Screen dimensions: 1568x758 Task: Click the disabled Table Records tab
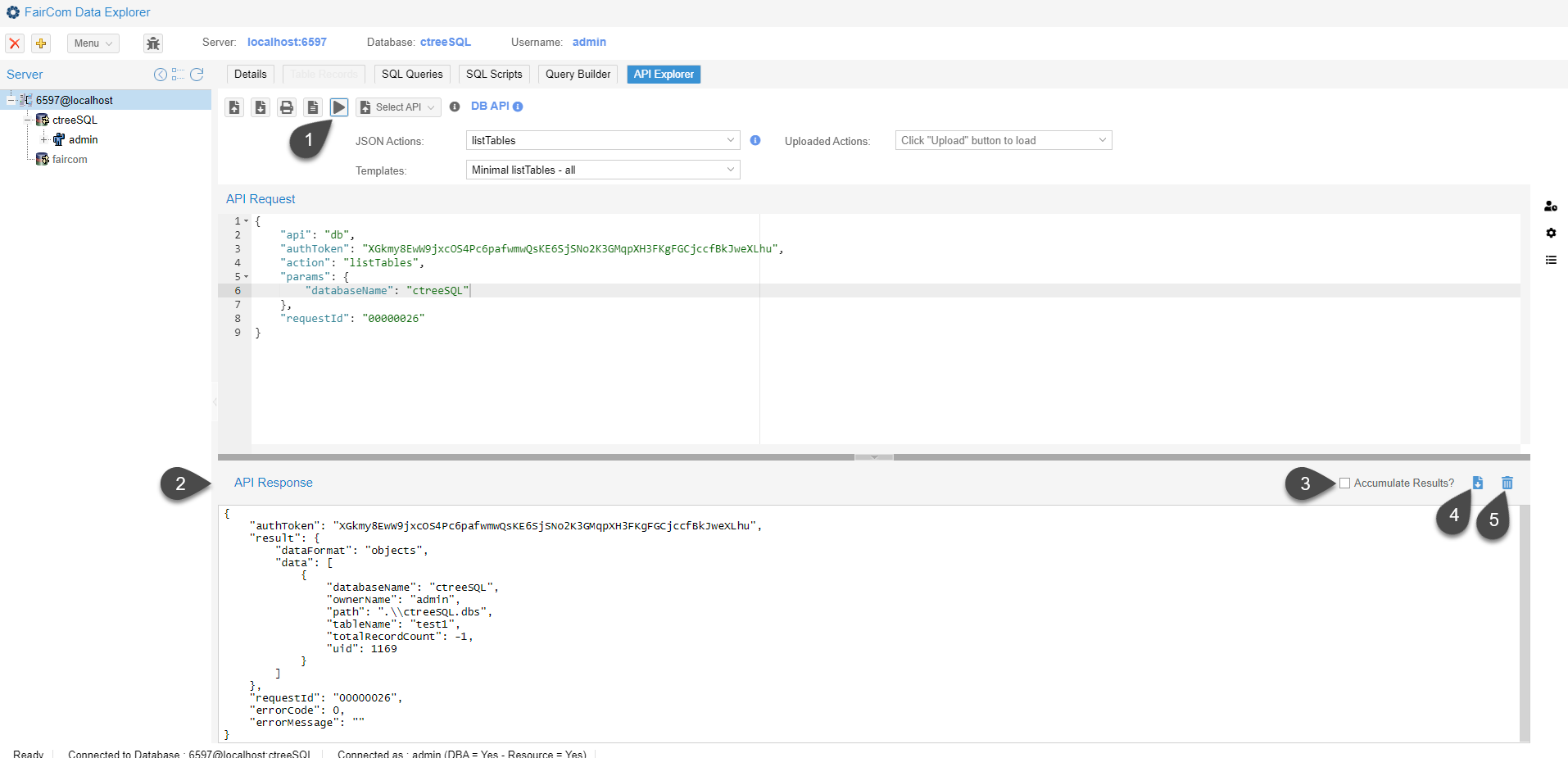(324, 75)
